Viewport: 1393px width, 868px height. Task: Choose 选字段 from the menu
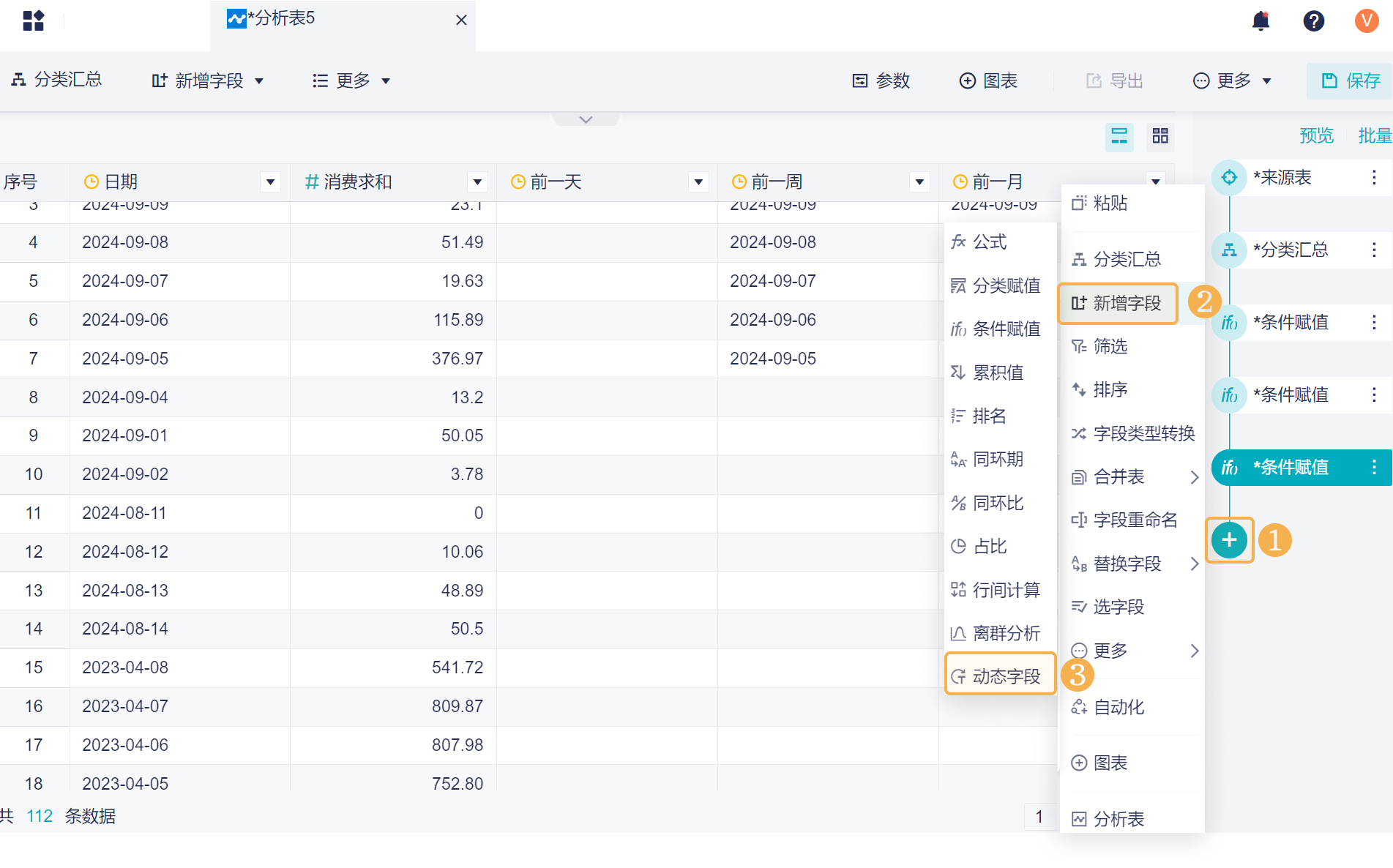pos(1132,607)
